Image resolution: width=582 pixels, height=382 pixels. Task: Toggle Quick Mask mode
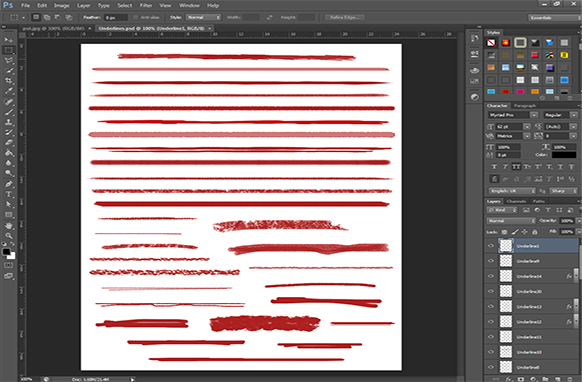(8, 265)
